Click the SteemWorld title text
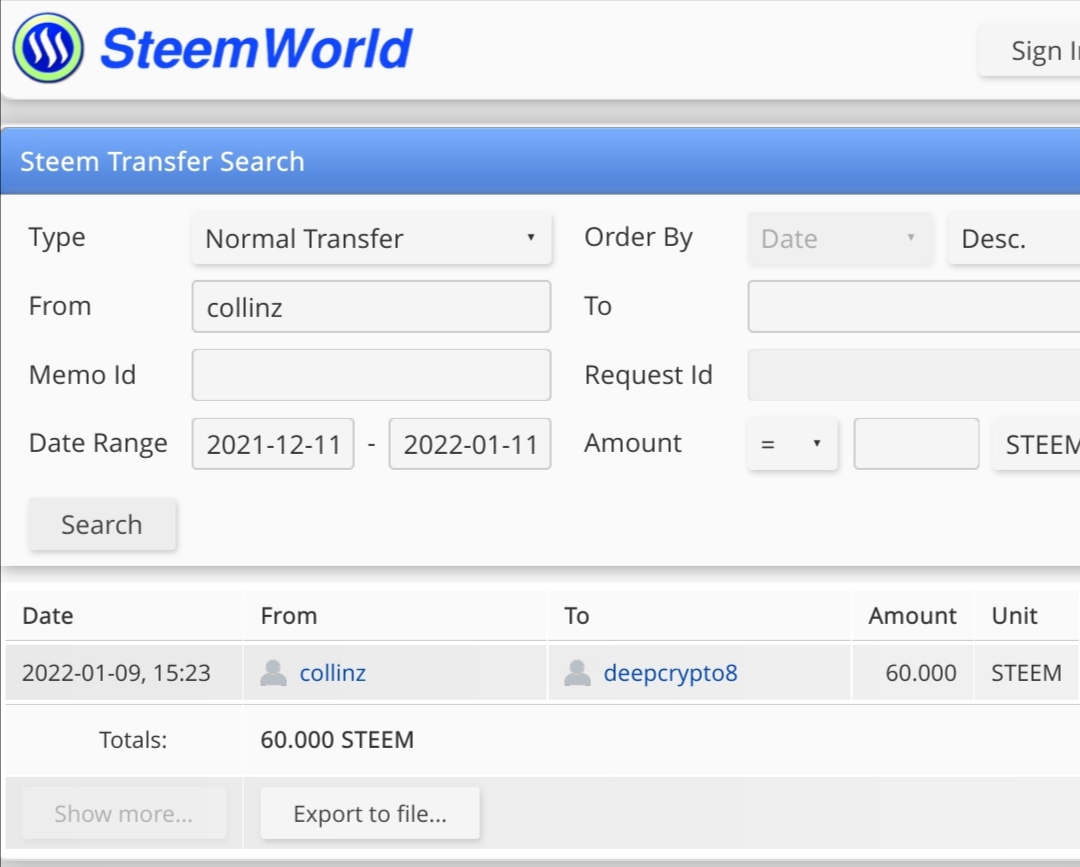1080x867 pixels. coord(256,49)
